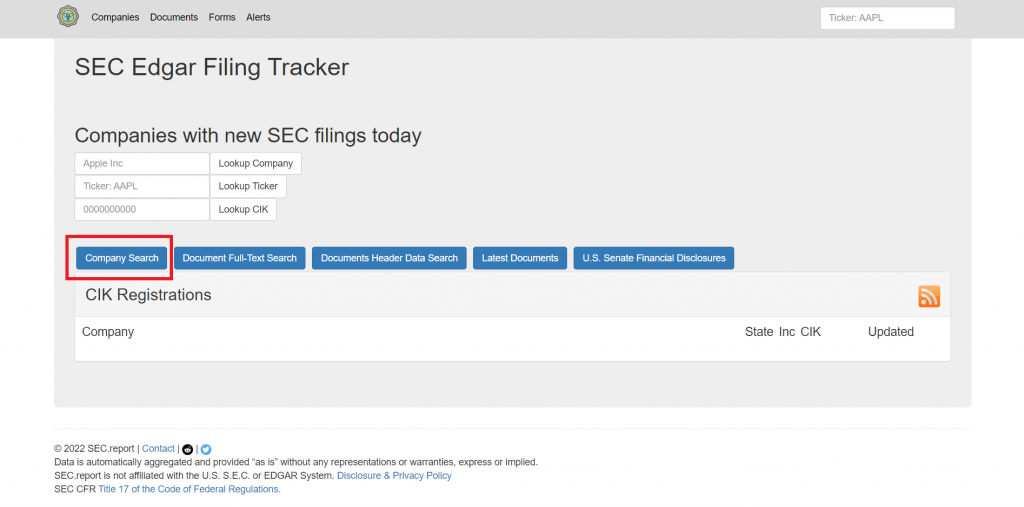This screenshot has height=507, width=1024.
Task: Click the Lookup Company button
Action: tap(255, 163)
